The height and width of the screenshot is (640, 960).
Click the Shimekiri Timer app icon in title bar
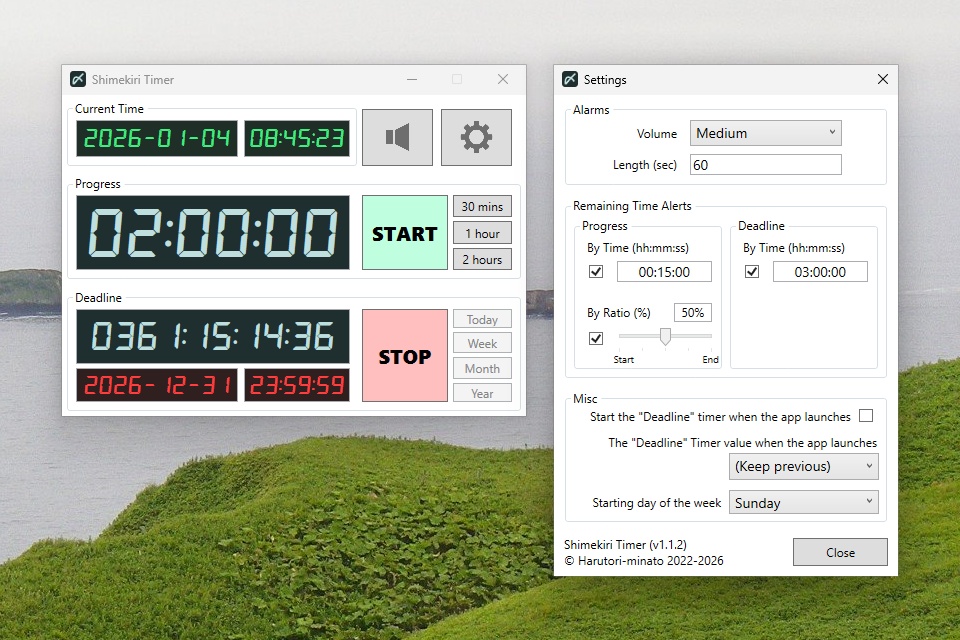click(78, 79)
